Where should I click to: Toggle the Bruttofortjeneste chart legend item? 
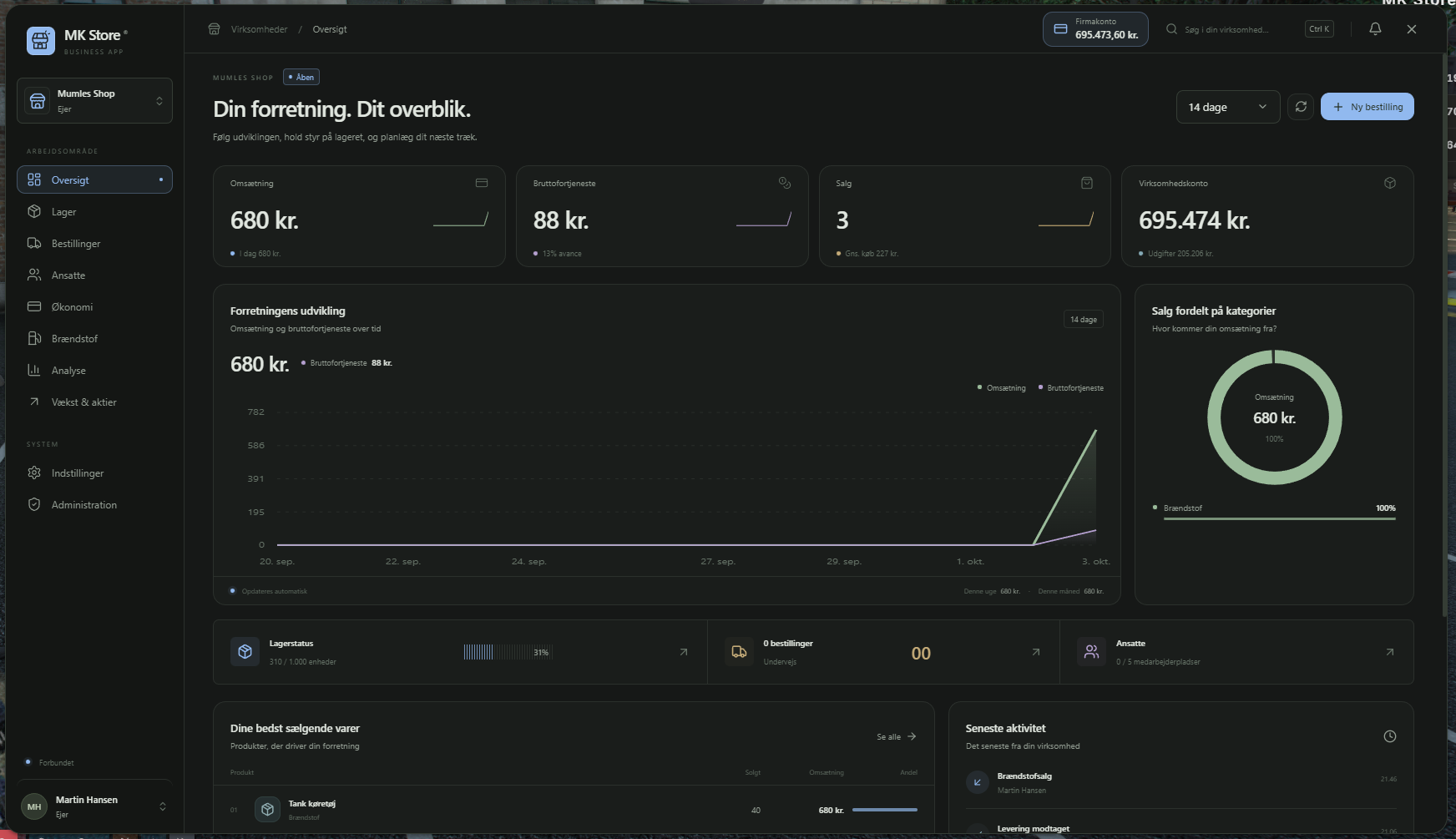point(1071,388)
